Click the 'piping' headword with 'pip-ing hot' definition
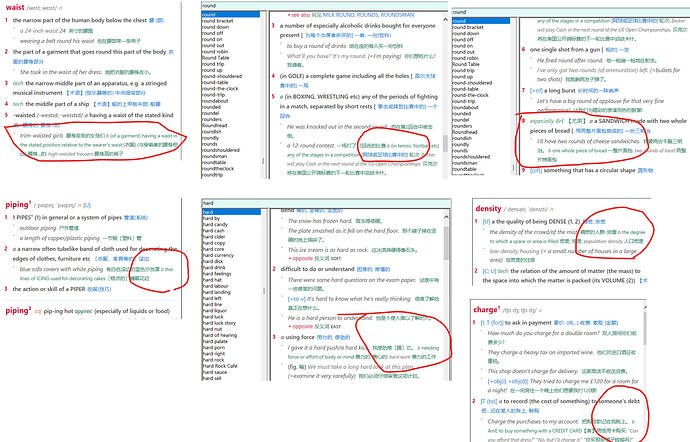The image size is (690, 442). pyautogui.click(x=17, y=310)
